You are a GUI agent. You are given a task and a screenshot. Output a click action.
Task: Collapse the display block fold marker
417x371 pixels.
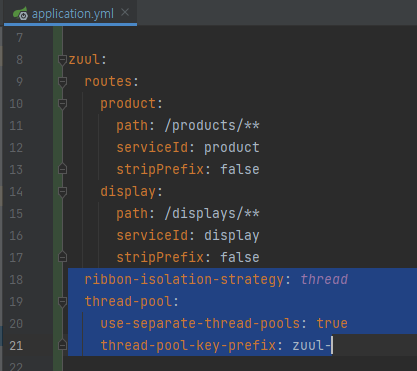click(62, 192)
